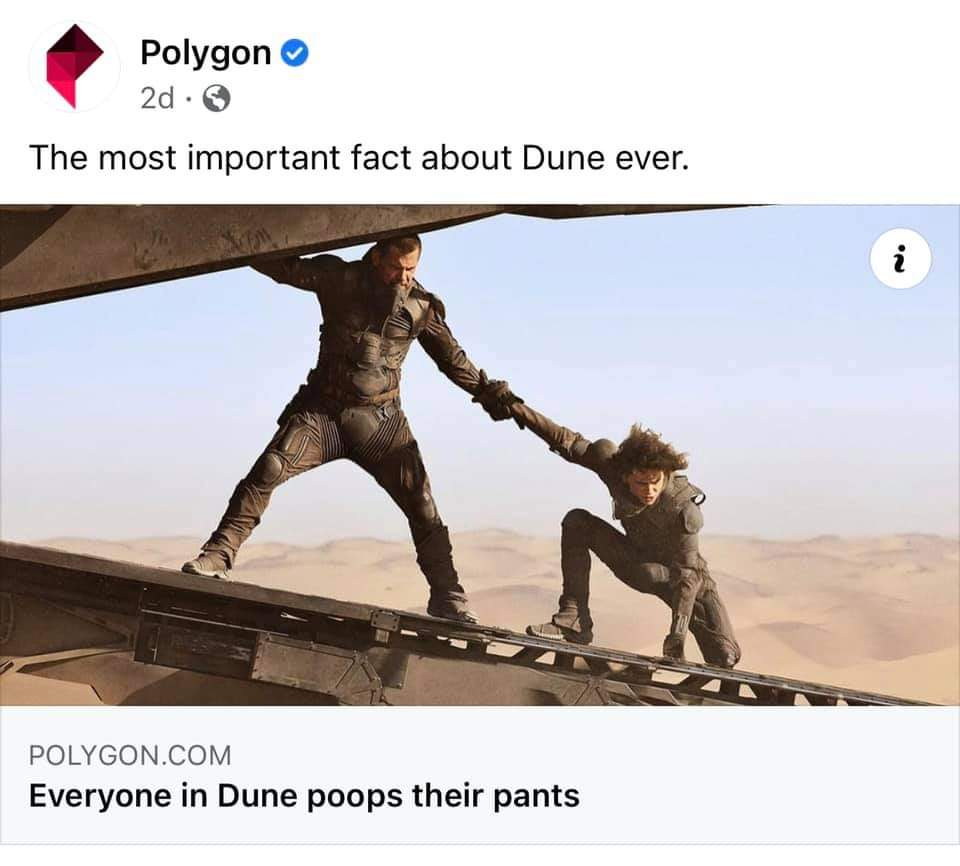Screen dimensions: 960x866
Task: Click the blue verified checkmark badge
Action: coord(294,53)
